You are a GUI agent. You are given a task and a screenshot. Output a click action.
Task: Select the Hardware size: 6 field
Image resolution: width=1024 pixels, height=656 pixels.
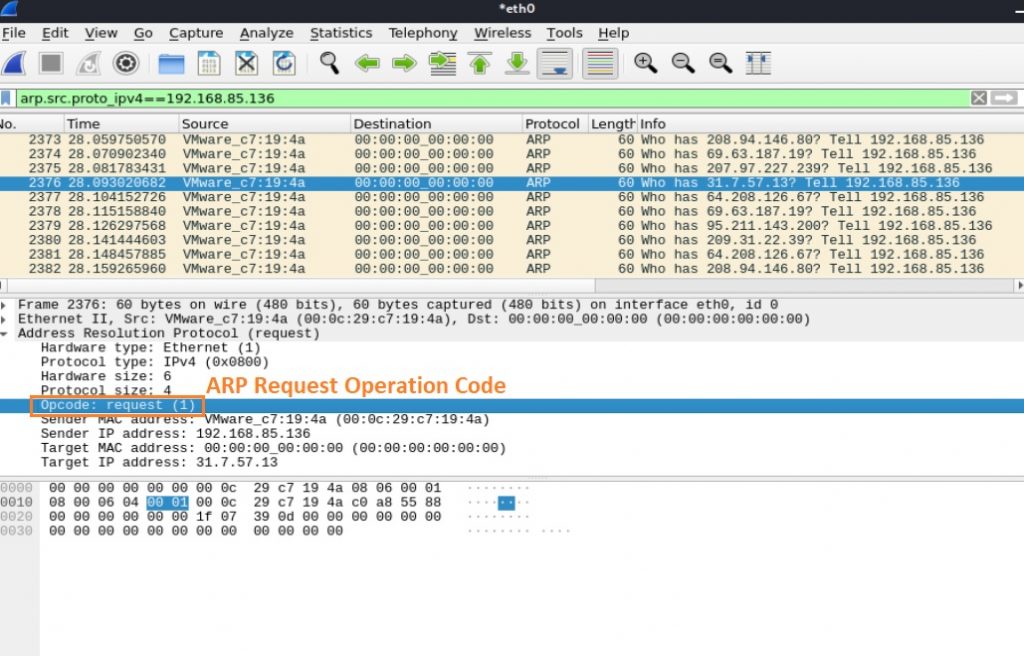(x=106, y=376)
